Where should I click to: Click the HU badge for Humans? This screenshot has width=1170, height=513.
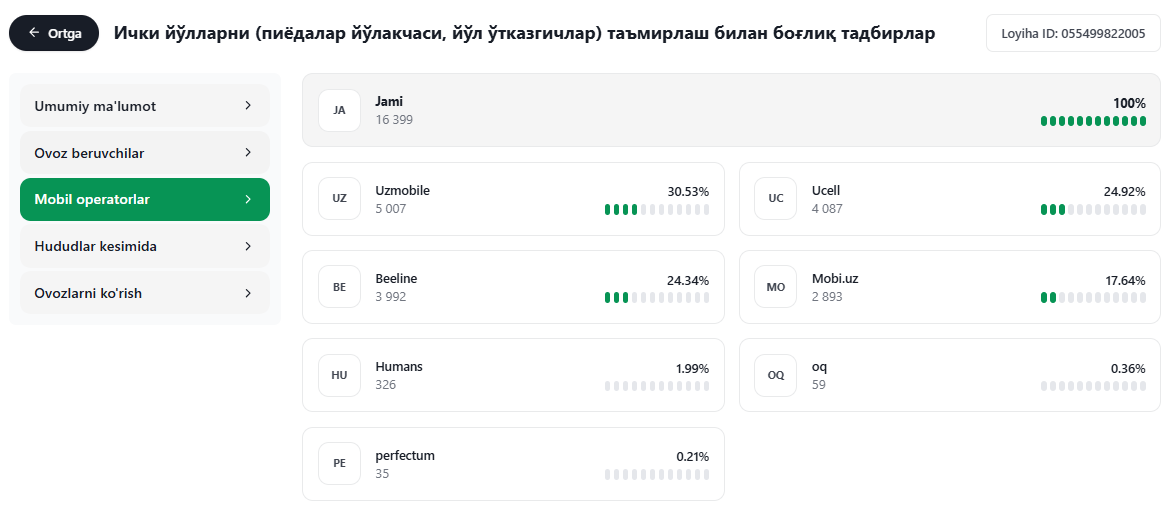340,375
